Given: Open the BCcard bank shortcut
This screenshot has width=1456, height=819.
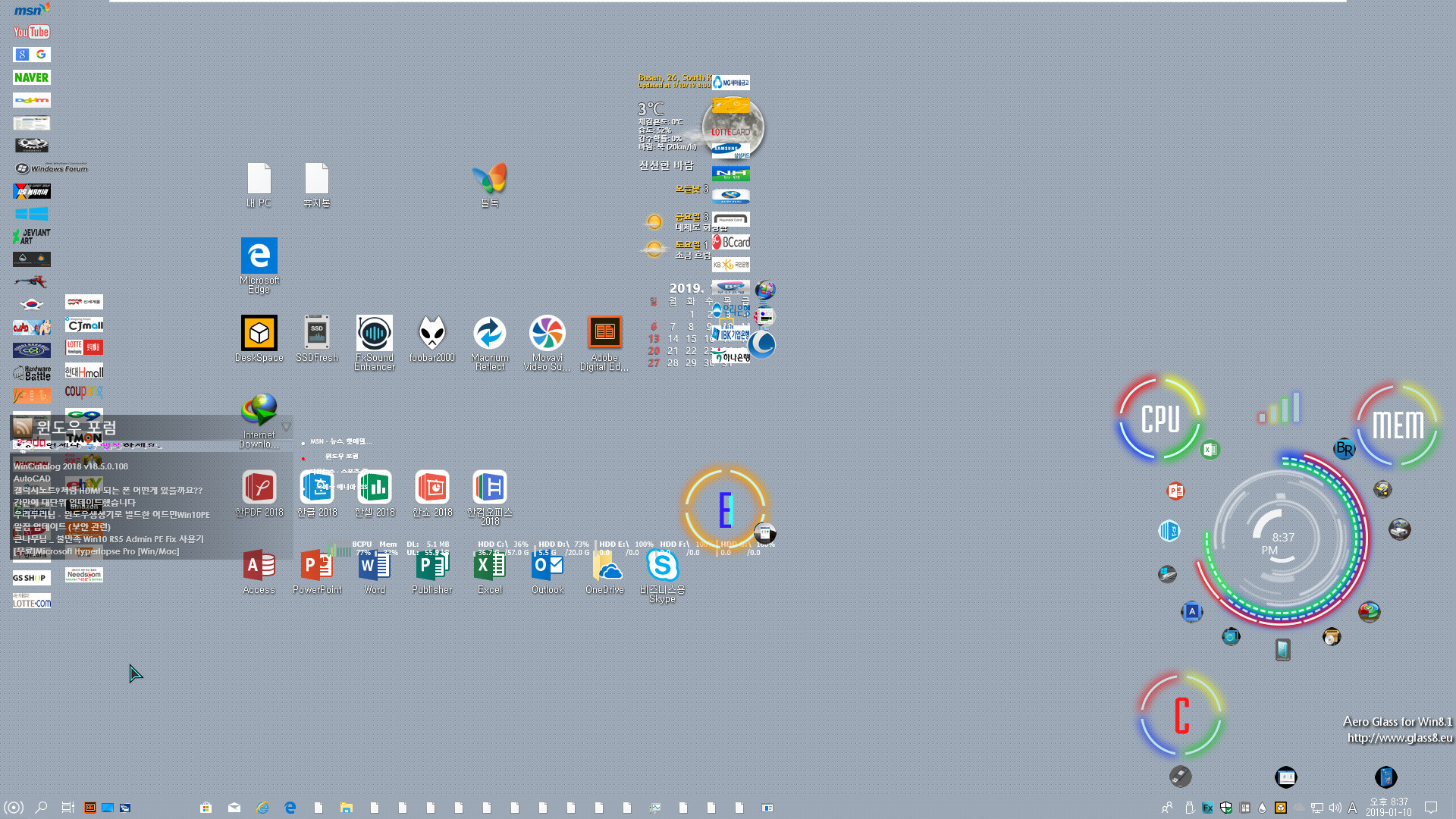Looking at the screenshot, I should (731, 242).
